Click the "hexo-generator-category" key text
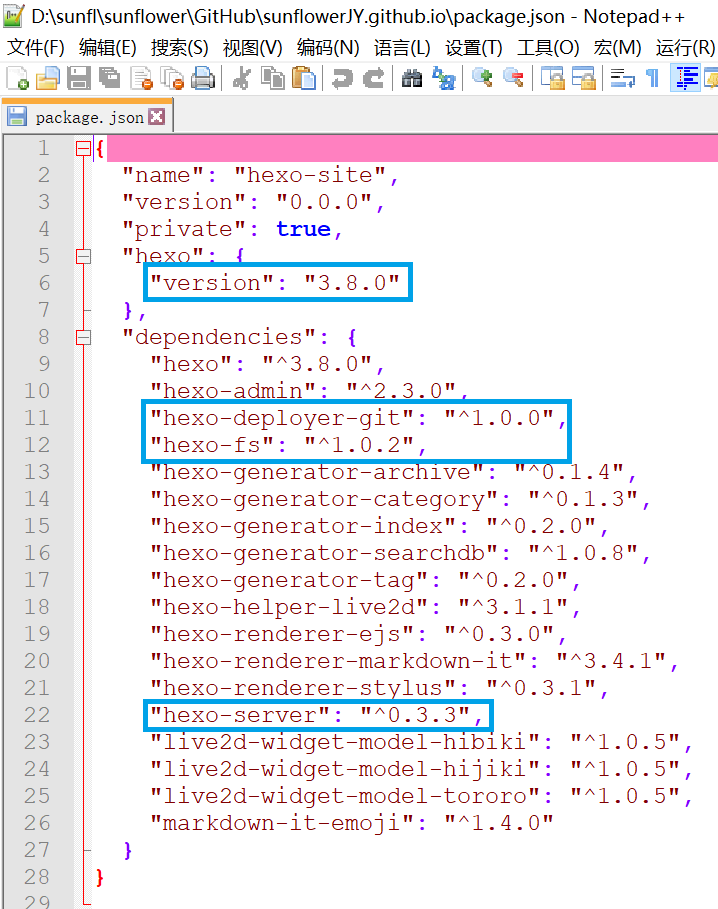The width and height of the screenshot is (718, 909). (324, 499)
